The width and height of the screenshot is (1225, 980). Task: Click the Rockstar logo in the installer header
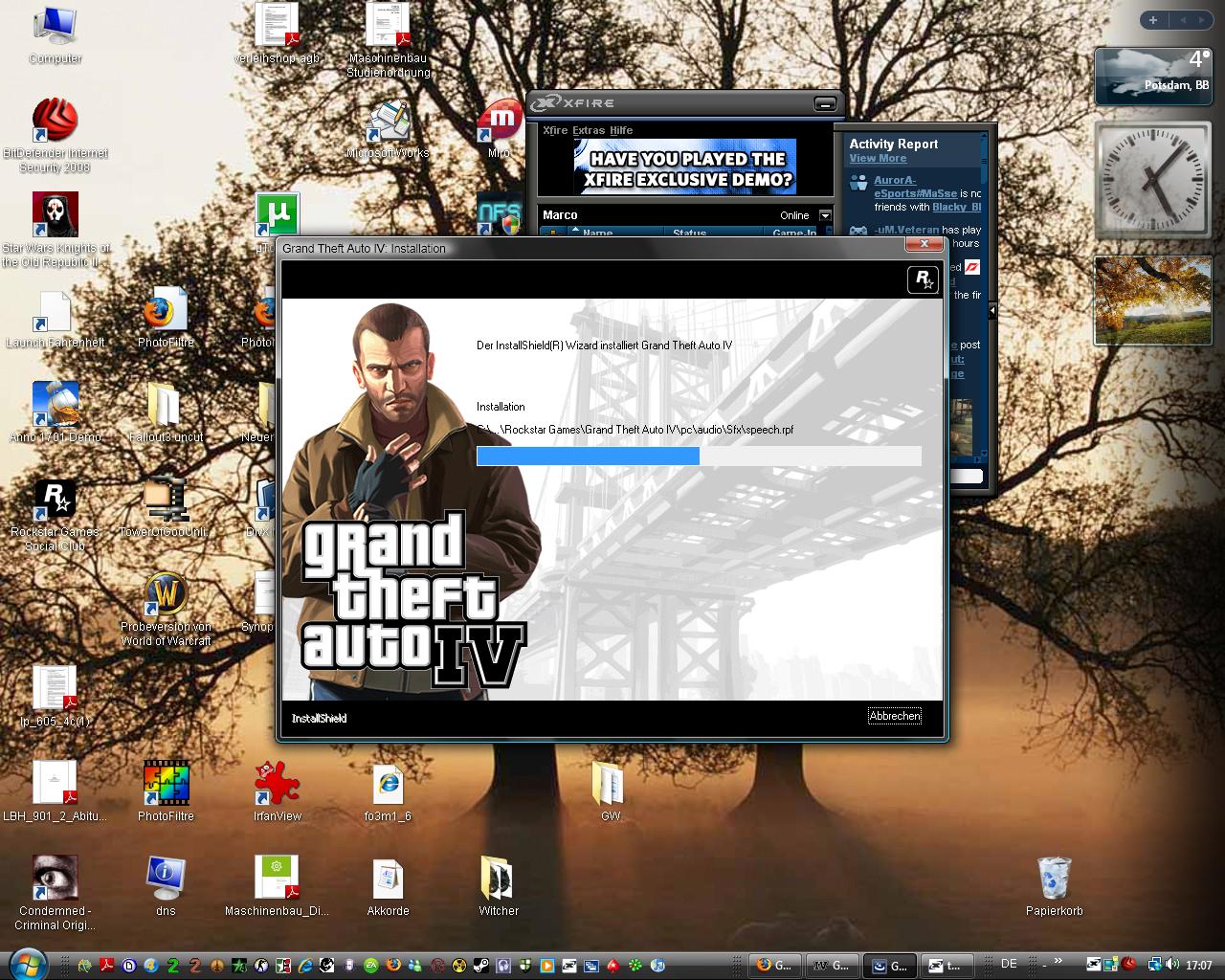923,279
